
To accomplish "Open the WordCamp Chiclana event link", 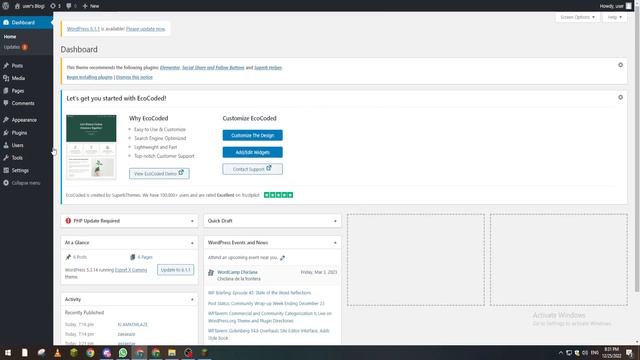I will point(237,272).
